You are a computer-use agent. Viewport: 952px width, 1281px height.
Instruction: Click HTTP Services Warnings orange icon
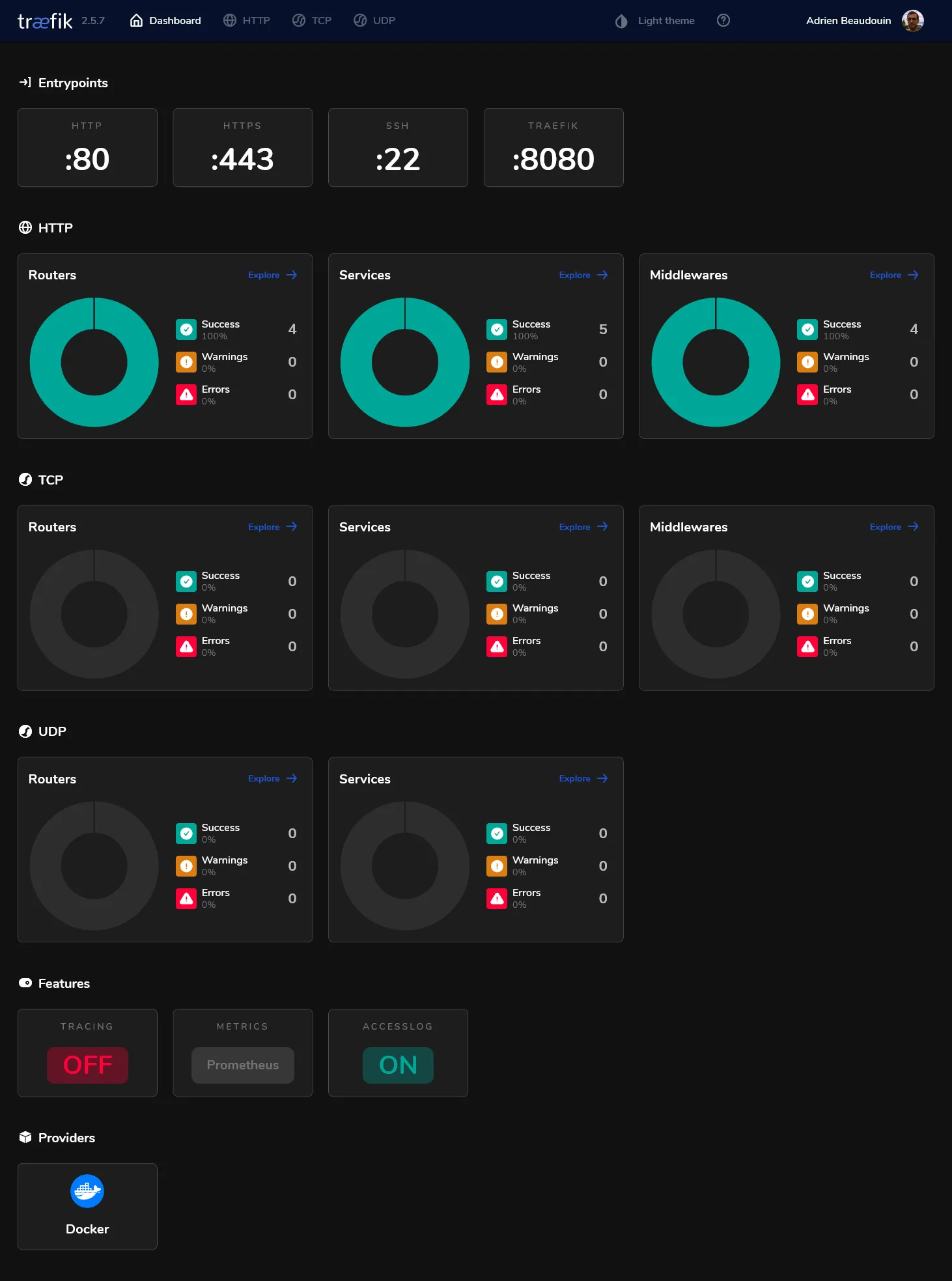tap(497, 362)
